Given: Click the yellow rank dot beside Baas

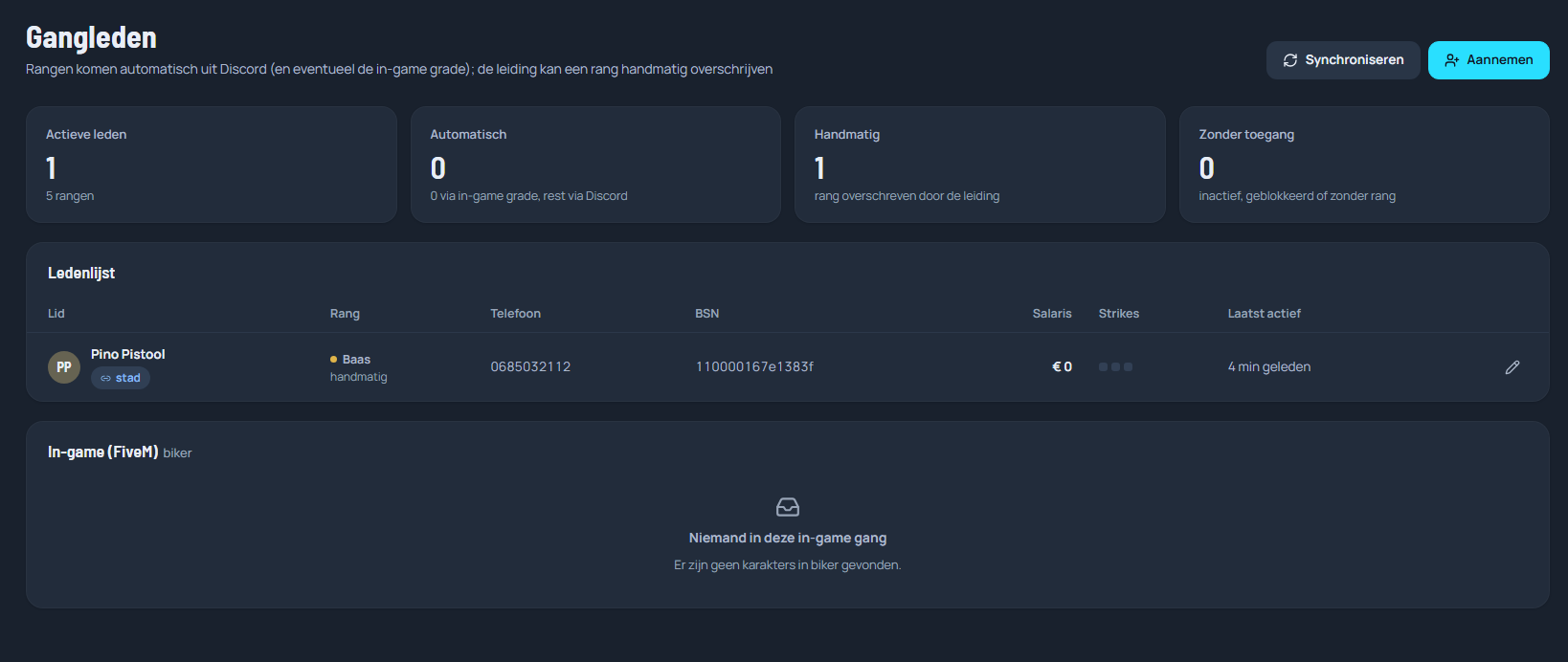Looking at the screenshot, I should [x=333, y=360].
